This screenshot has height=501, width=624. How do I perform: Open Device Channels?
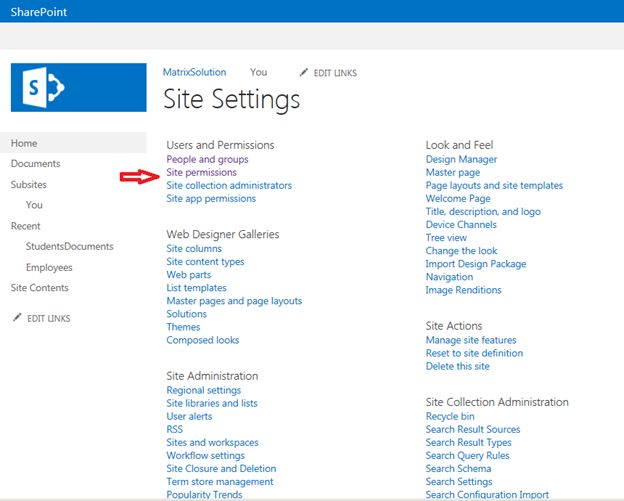(461, 225)
